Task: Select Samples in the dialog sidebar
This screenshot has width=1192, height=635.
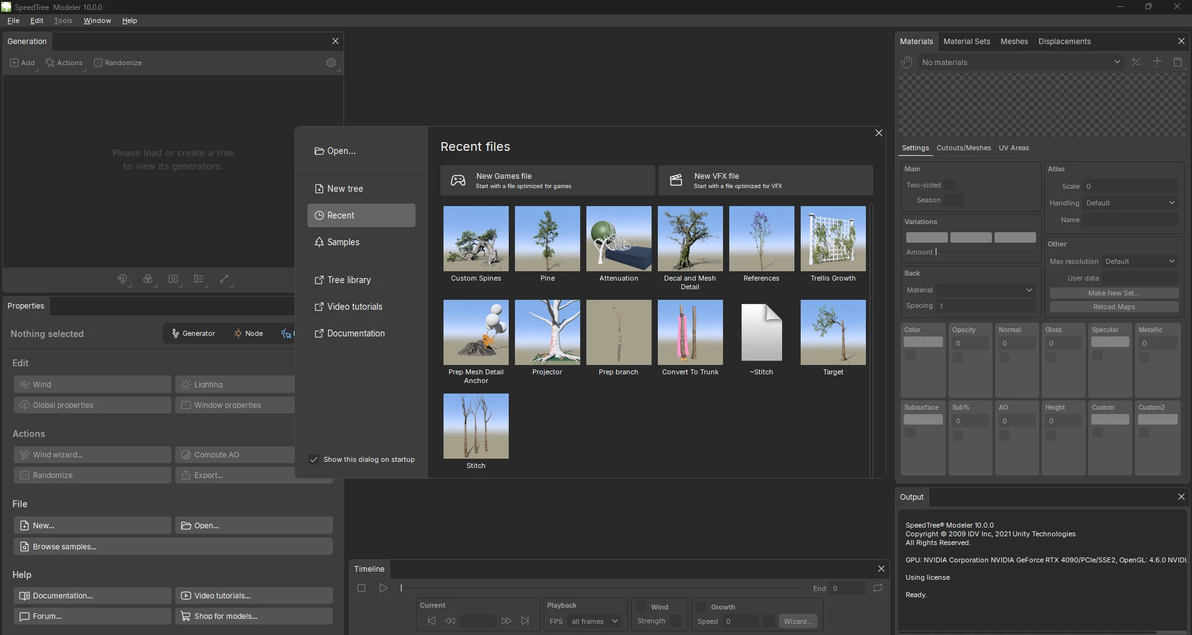Action: point(343,242)
